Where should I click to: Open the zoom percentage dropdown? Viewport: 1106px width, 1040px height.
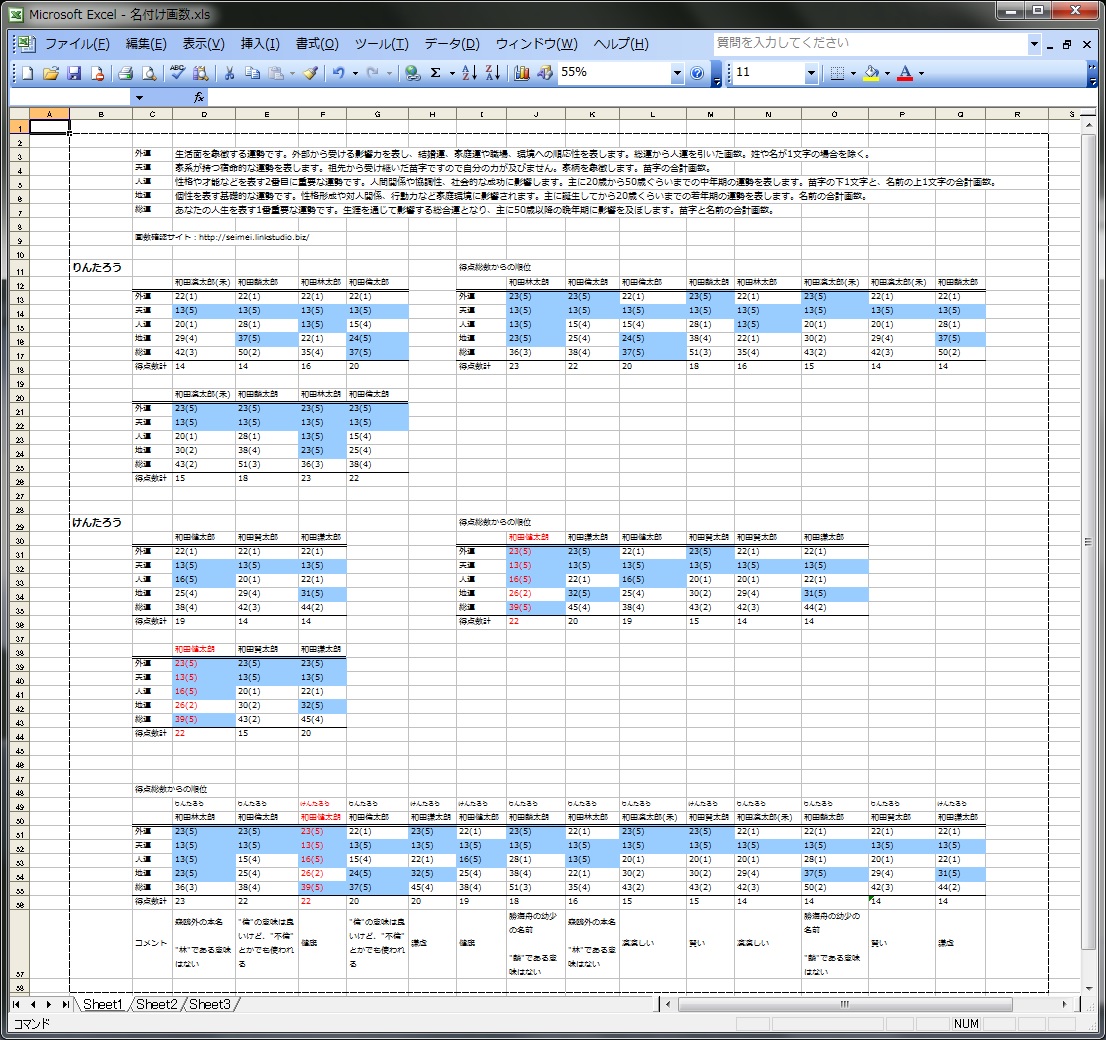point(677,73)
